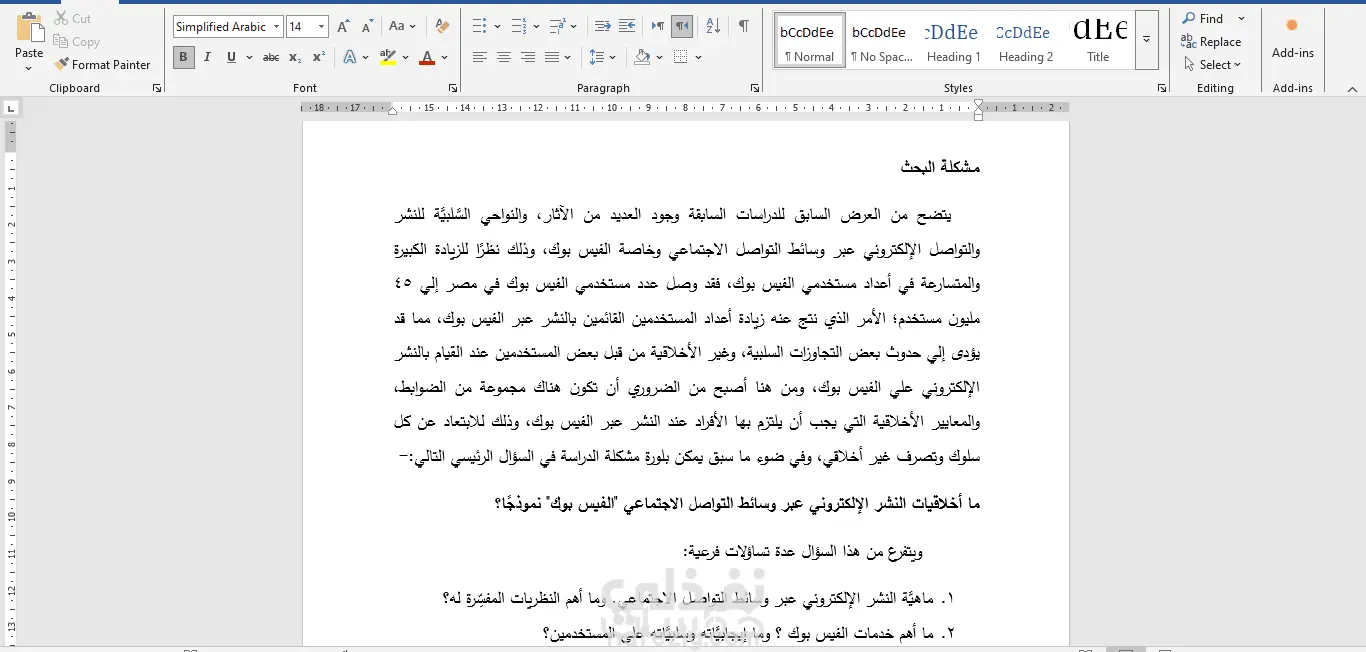This screenshot has height=652, width=1366.
Task: Click the Copy command
Action: (x=76, y=41)
